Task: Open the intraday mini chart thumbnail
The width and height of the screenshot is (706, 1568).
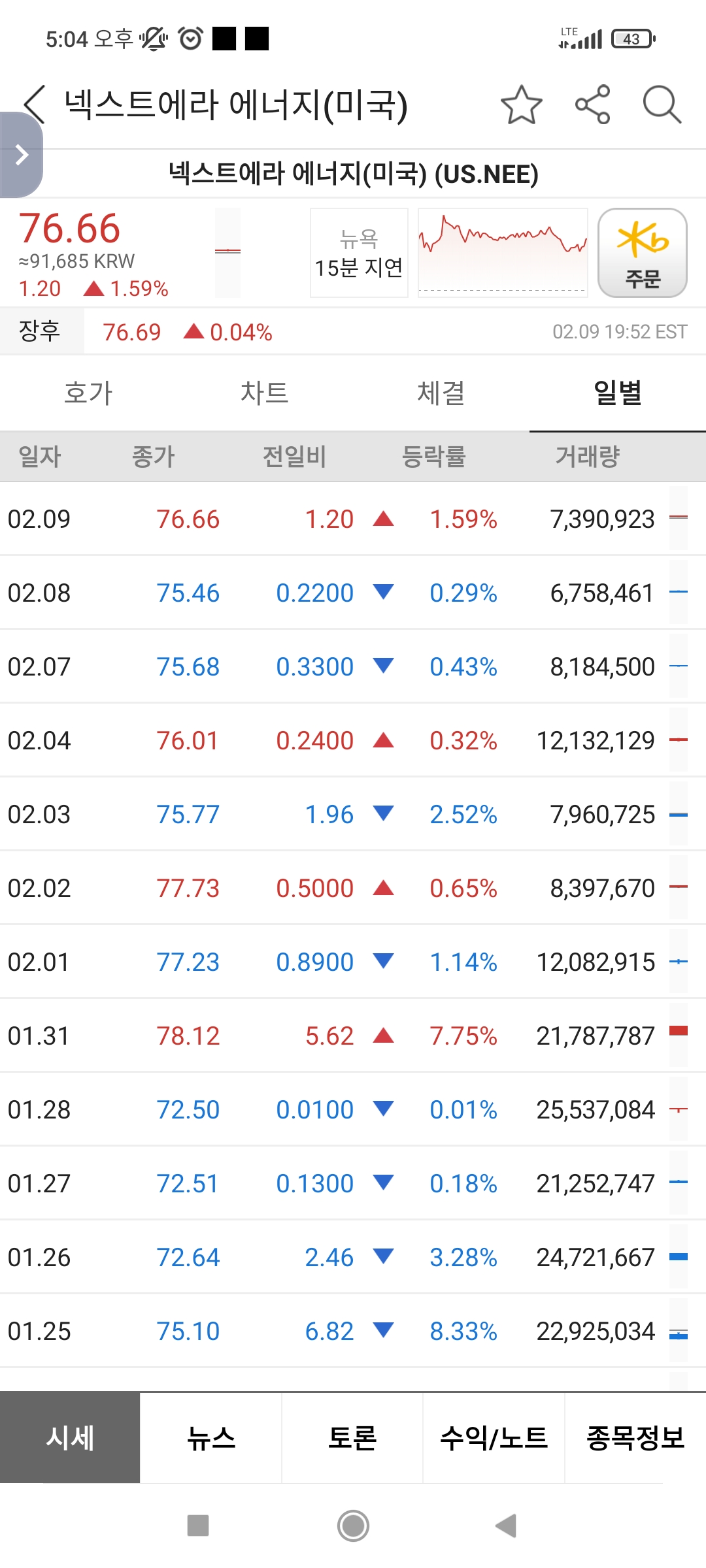Action: (503, 253)
